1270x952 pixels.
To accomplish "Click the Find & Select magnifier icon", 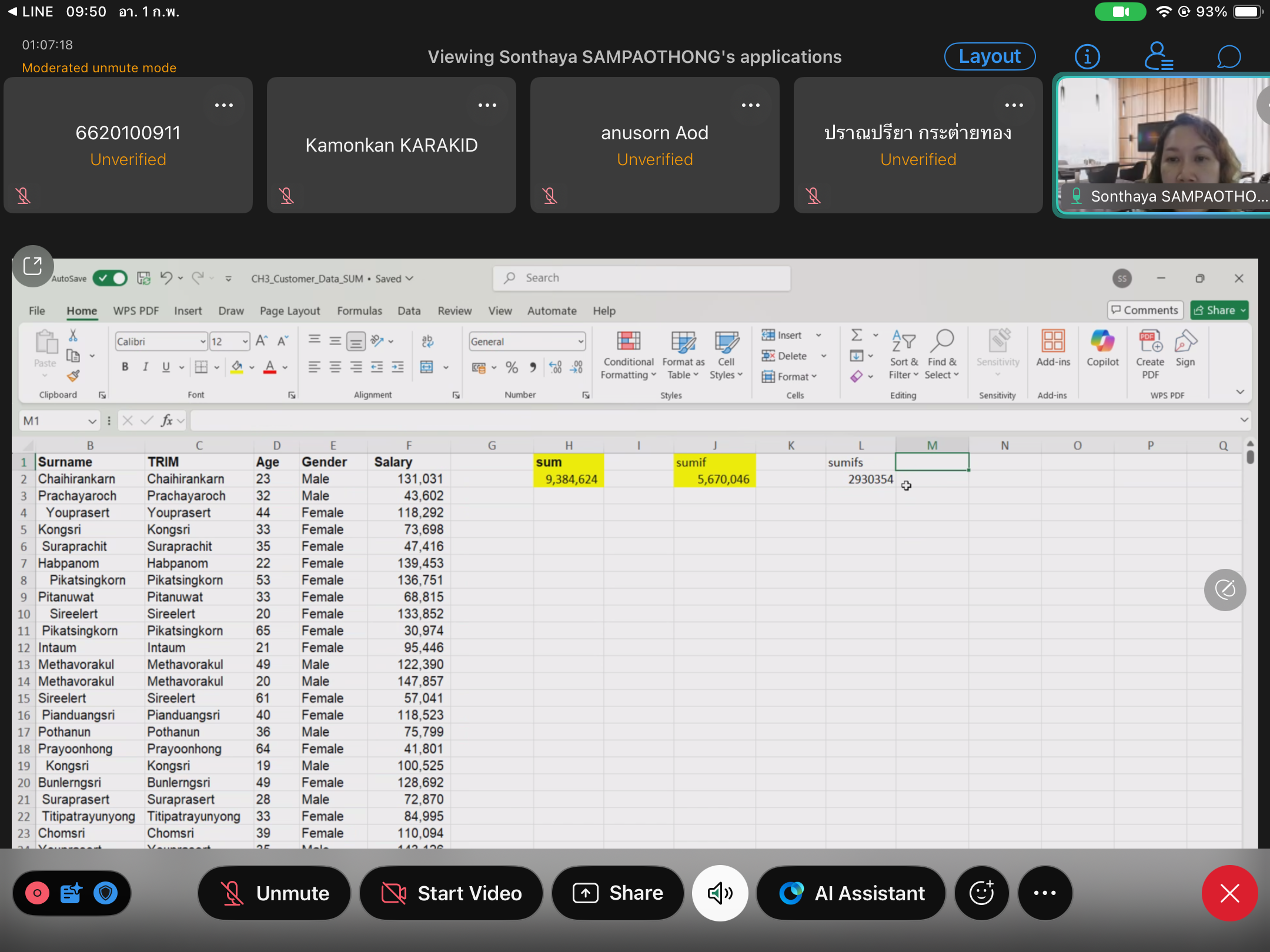I will (x=941, y=340).
